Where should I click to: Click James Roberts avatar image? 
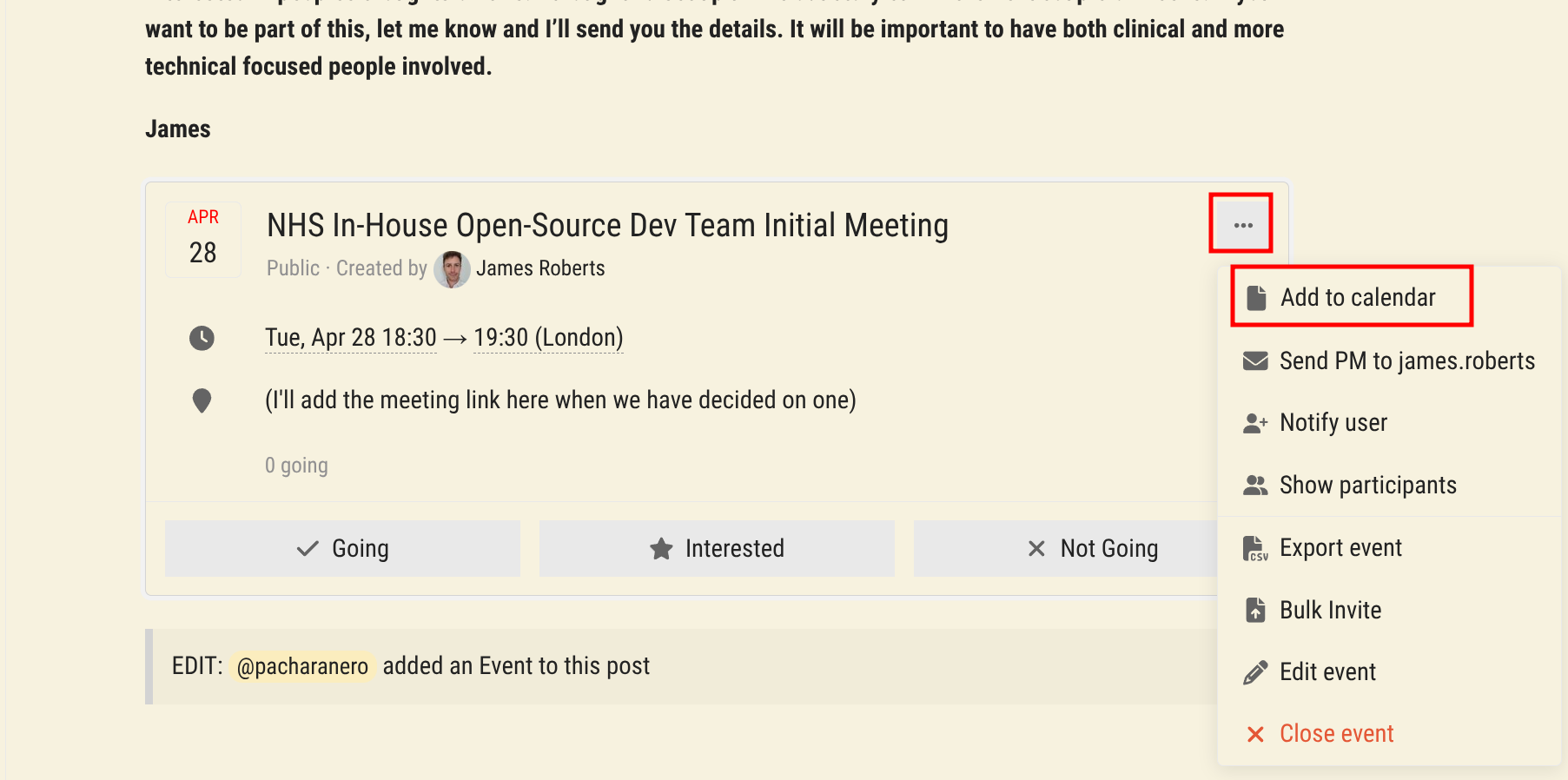[452, 269]
